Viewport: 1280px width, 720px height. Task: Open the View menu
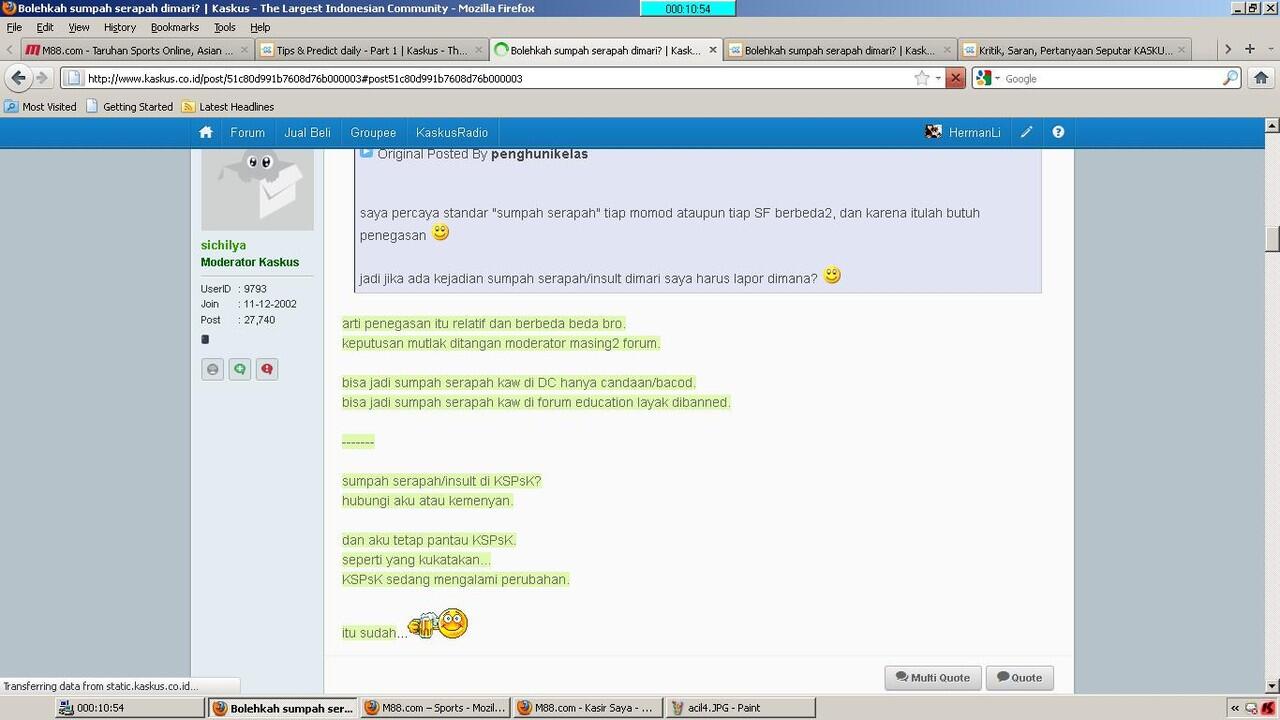79,27
